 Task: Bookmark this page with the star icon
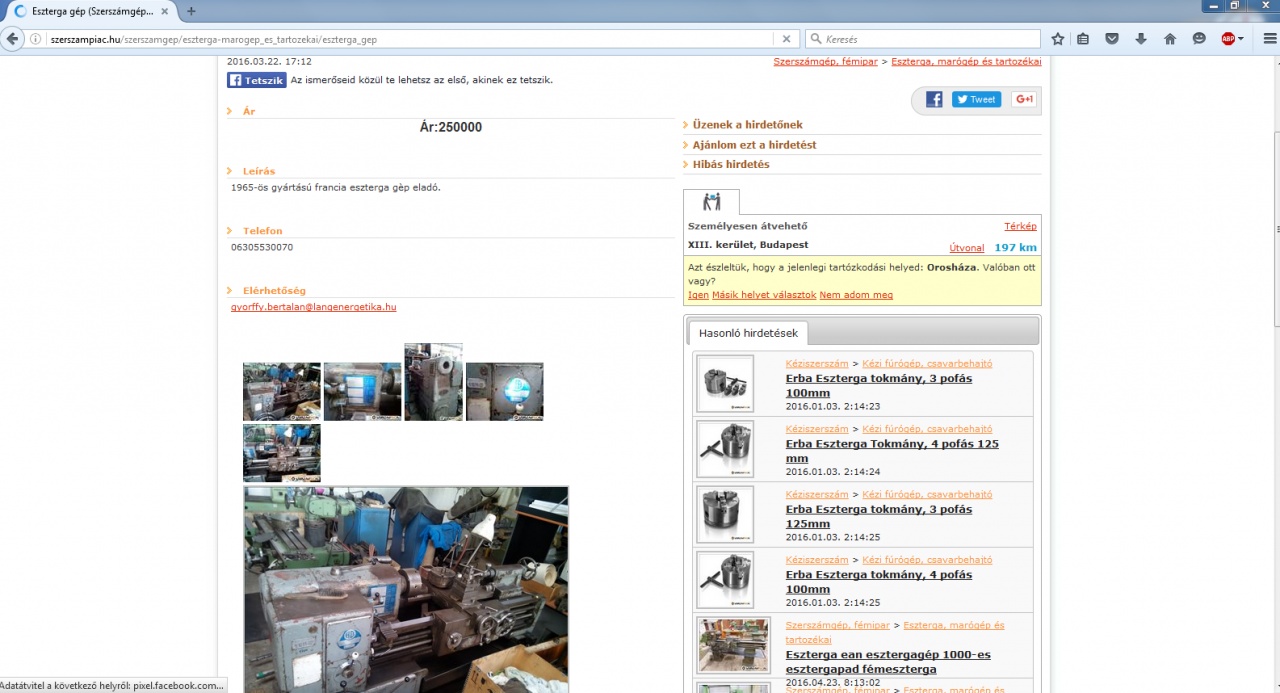tap(1058, 39)
